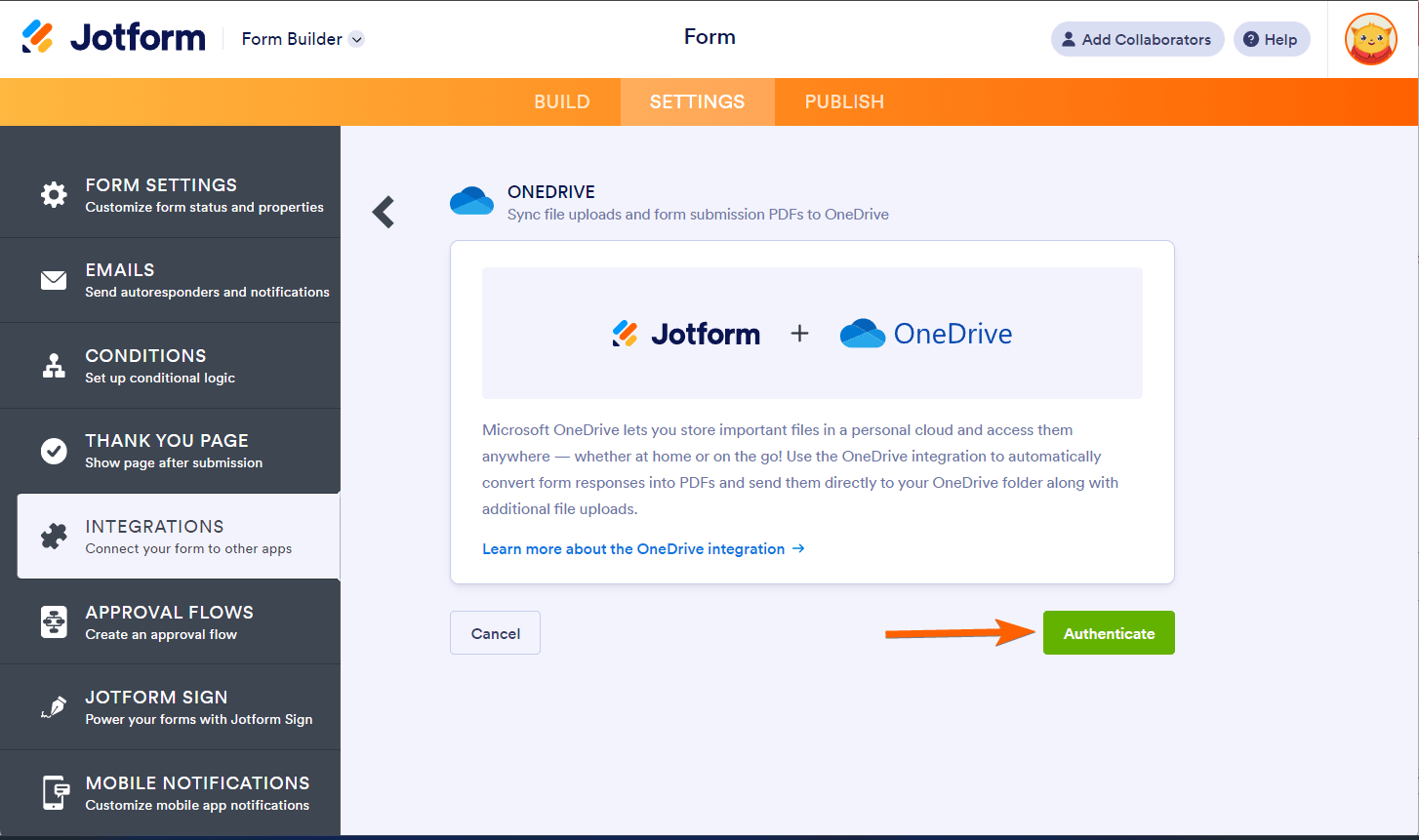Open Form Settings in the sidebar
Viewport: 1419px width, 840px height.
click(x=170, y=195)
